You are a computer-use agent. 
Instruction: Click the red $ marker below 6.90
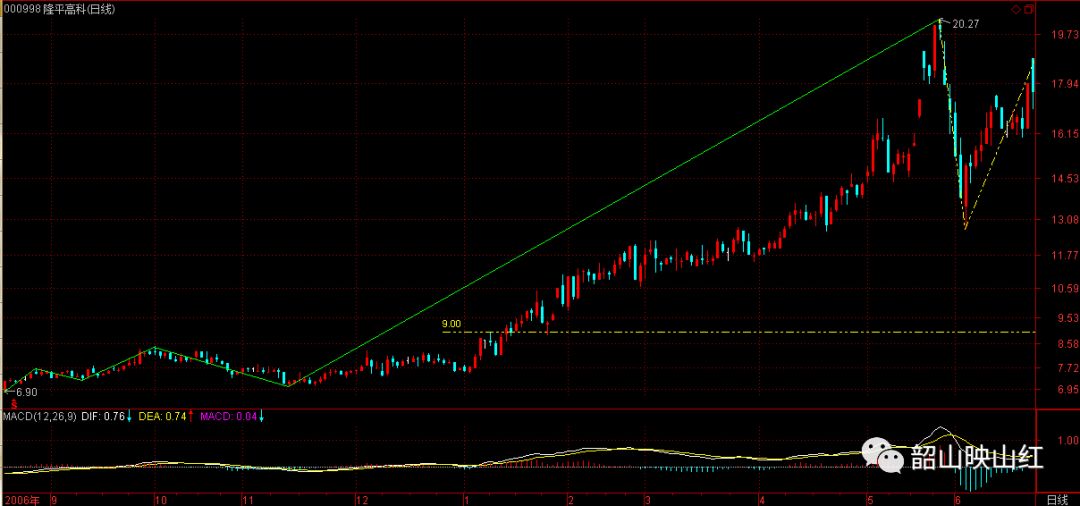point(13,405)
